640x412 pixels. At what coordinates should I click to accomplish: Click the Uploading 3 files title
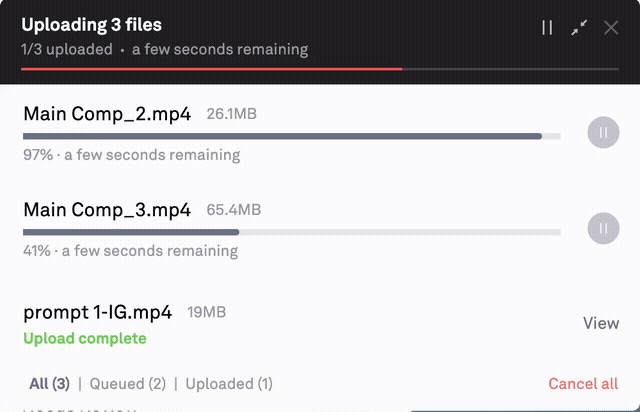[x=92, y=25]
